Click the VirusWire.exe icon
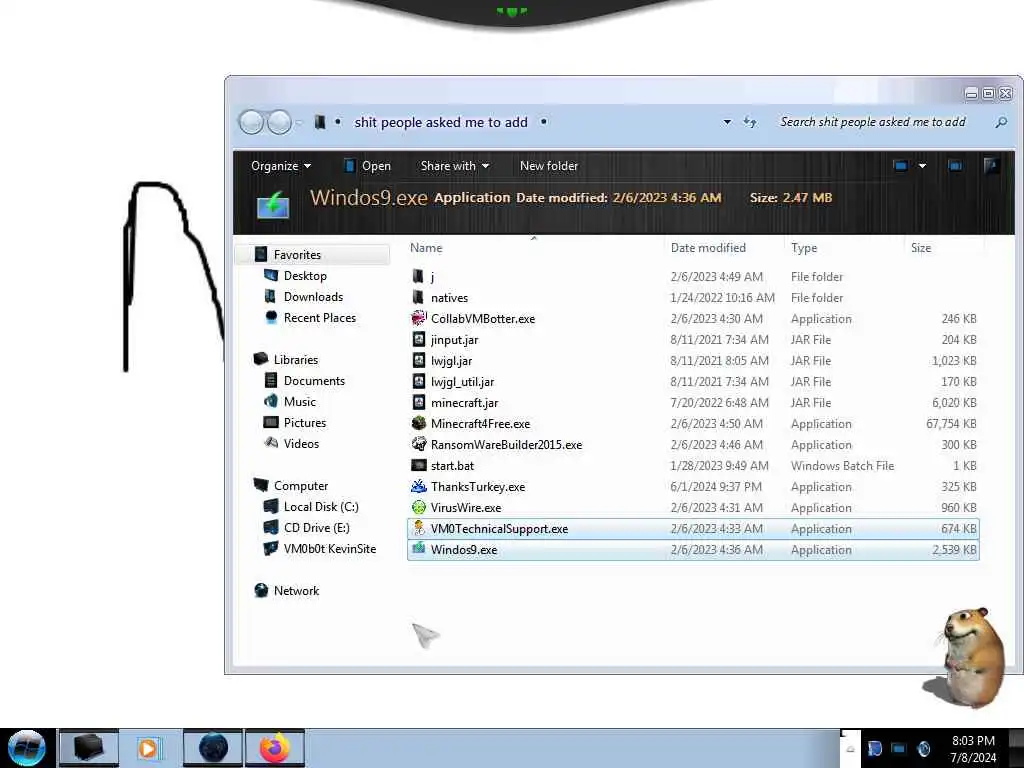 tap(419, 507)
